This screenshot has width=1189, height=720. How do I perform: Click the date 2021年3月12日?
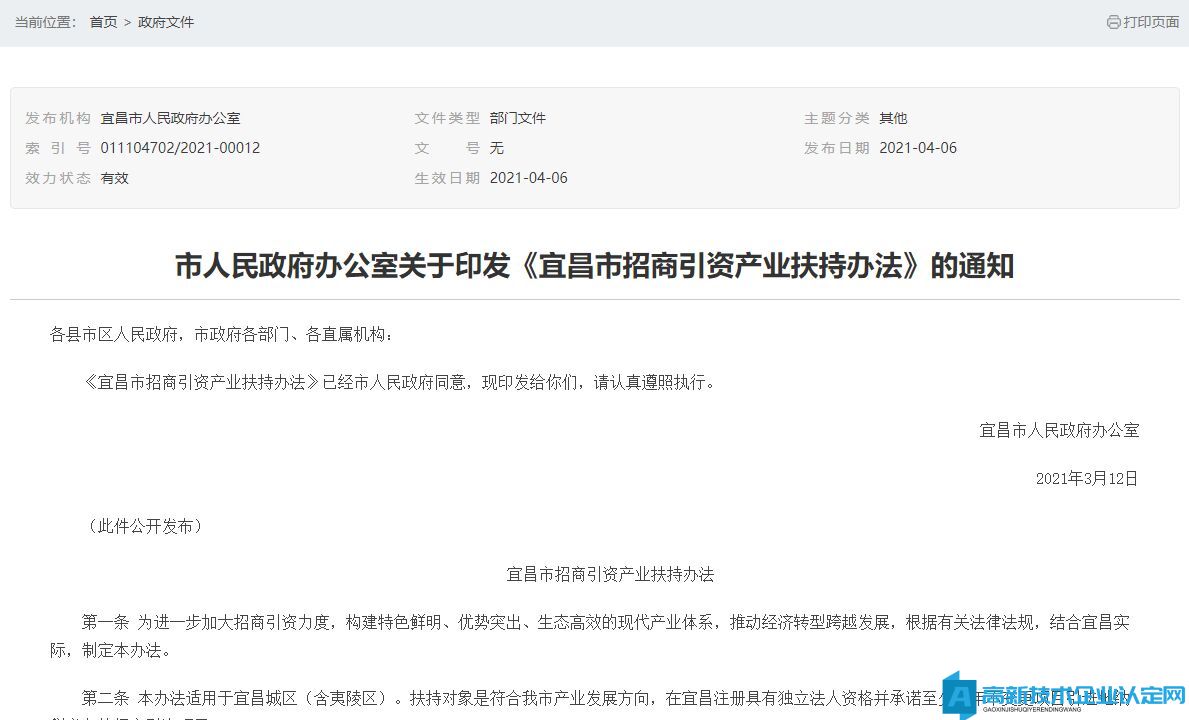(1087, 478)
